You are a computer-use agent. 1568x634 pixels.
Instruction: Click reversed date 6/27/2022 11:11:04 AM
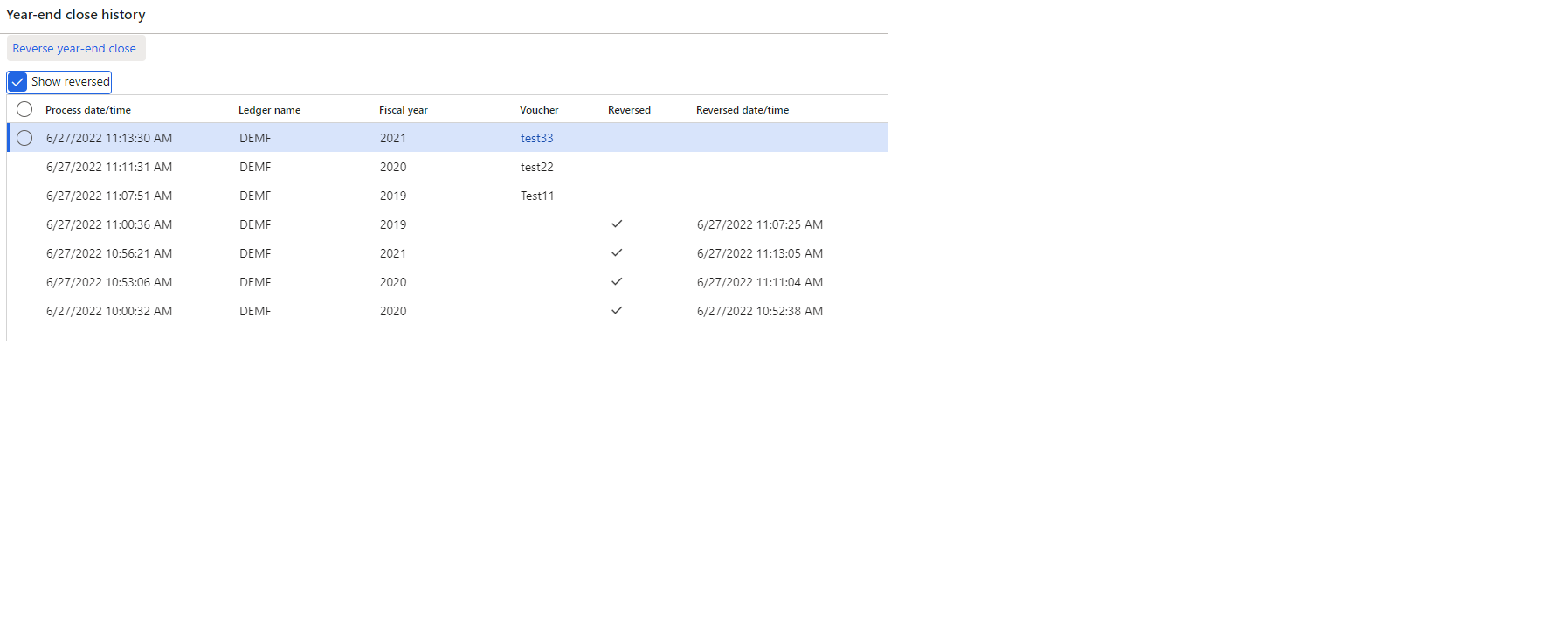tap(760, 282)
